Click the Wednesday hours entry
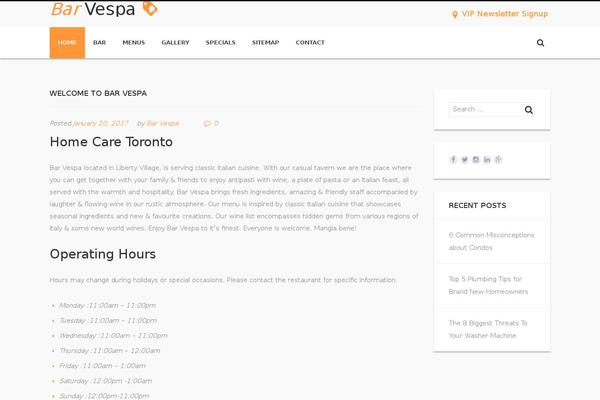600x400 pixels. click(113, 336)
